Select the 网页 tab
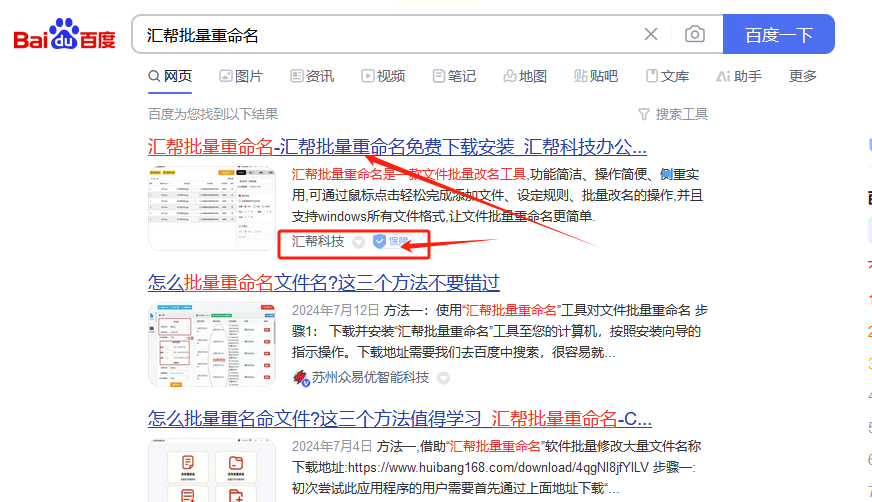The height and width of the screenshot is (502, 872). [x=170, y=76]
